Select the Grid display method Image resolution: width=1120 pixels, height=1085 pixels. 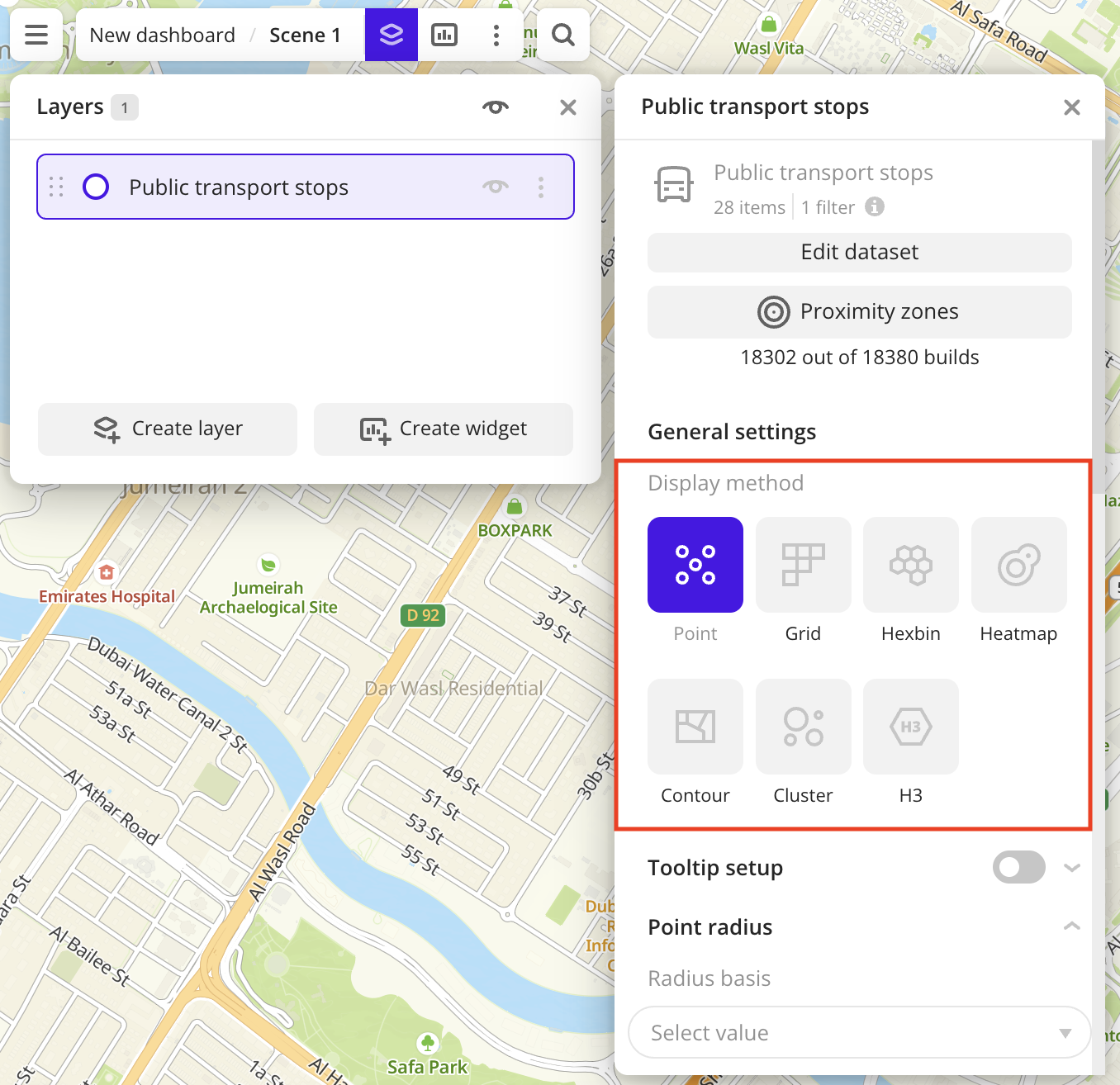point(803,565)
